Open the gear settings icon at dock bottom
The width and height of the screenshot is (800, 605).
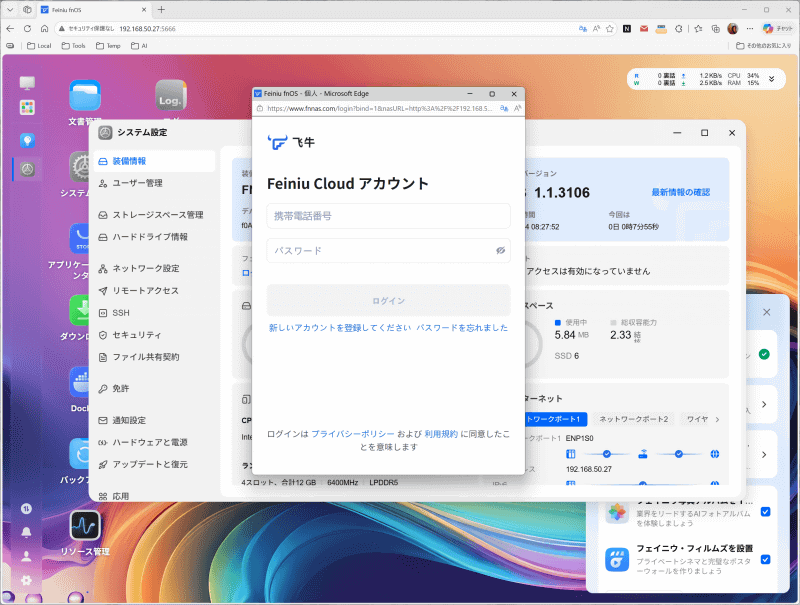click(x=26, y=580)
